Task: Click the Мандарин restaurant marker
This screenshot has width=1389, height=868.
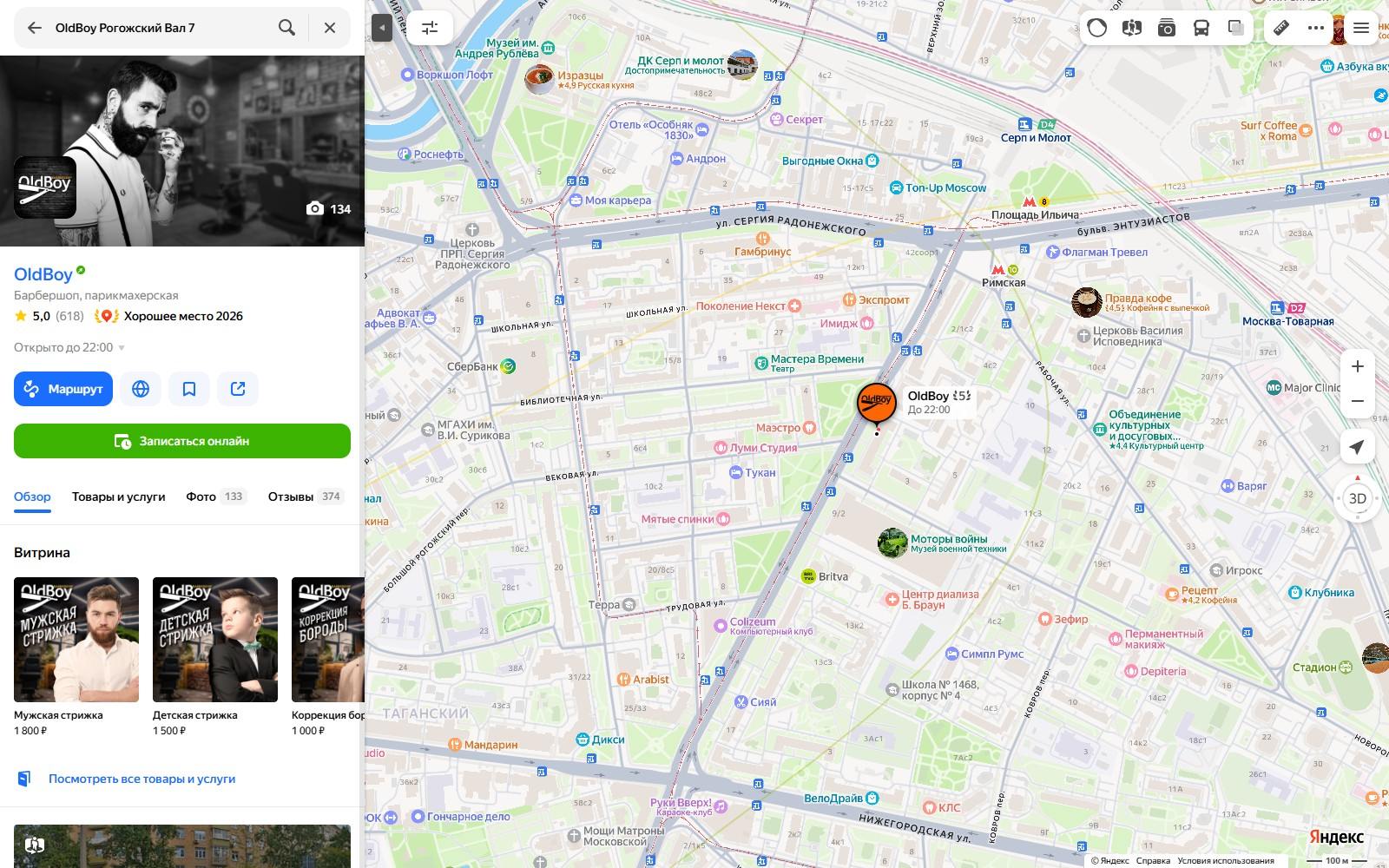Action: [454, 745]
